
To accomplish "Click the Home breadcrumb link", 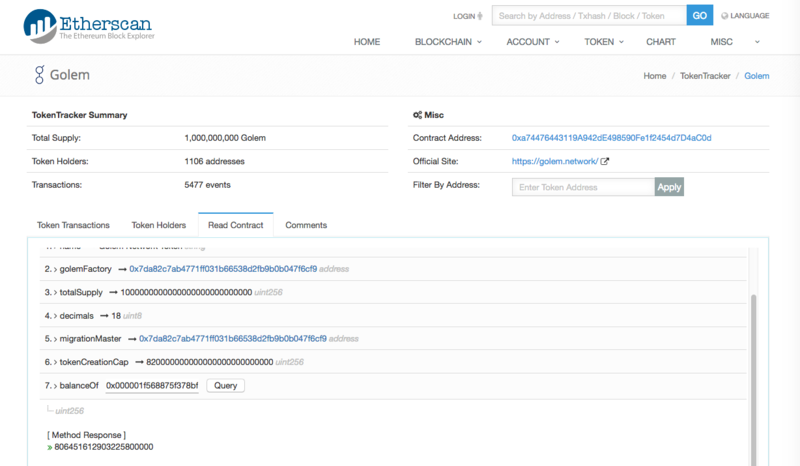I will pyautogui.click(x=655, y=76).
